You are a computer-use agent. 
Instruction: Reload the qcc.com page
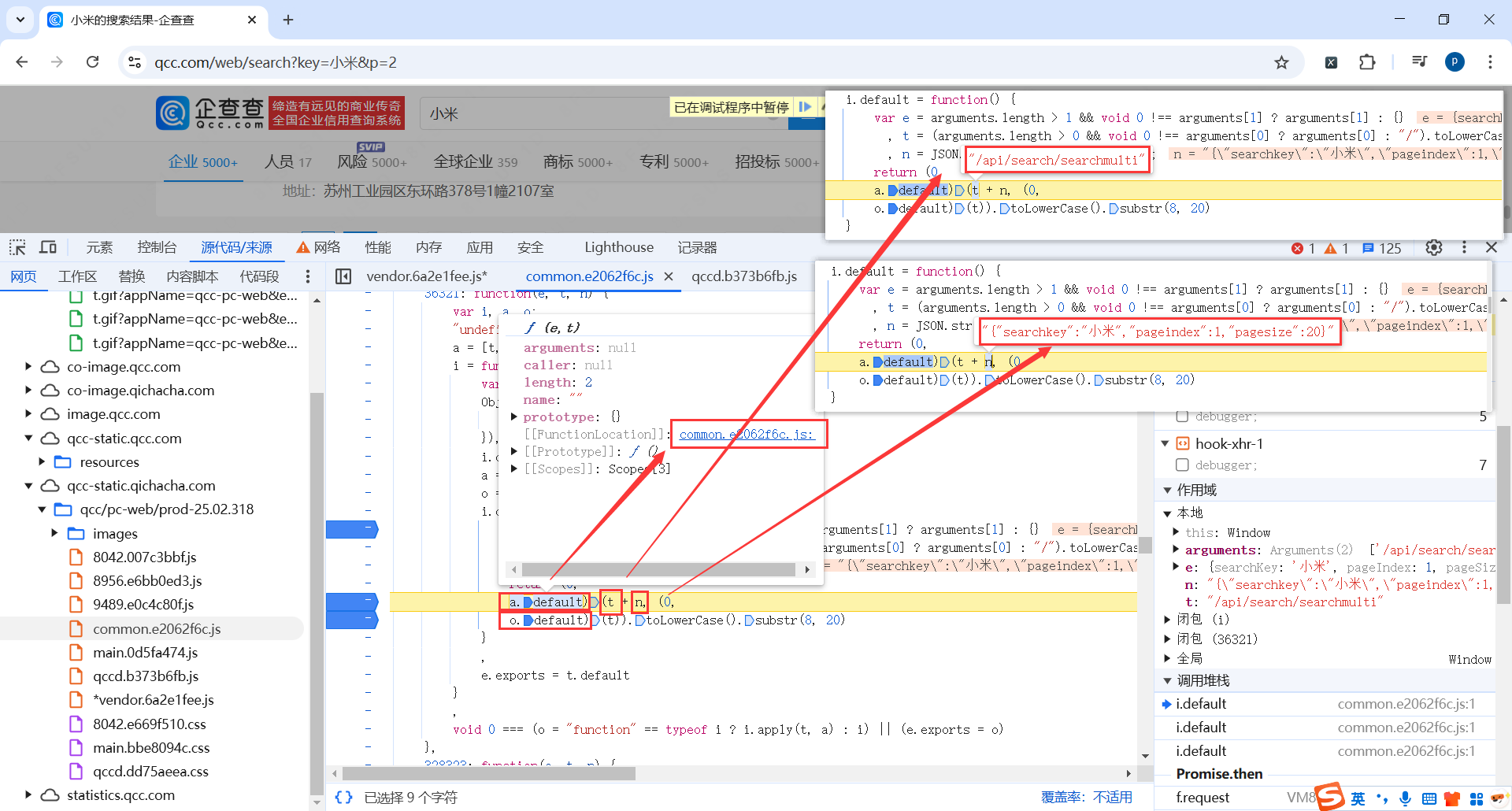92,62
